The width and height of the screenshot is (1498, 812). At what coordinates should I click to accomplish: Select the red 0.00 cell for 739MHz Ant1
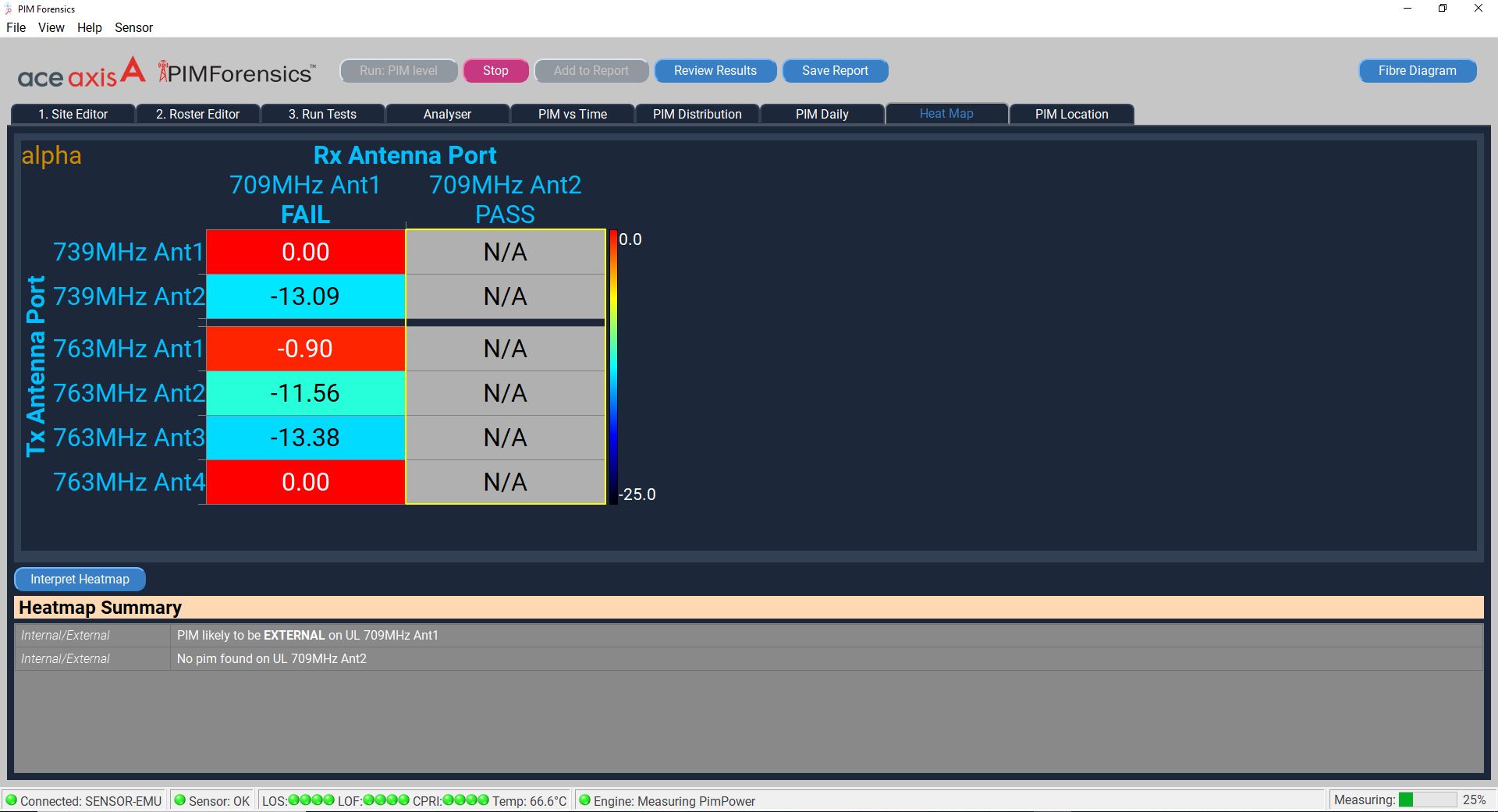(306, 252)
